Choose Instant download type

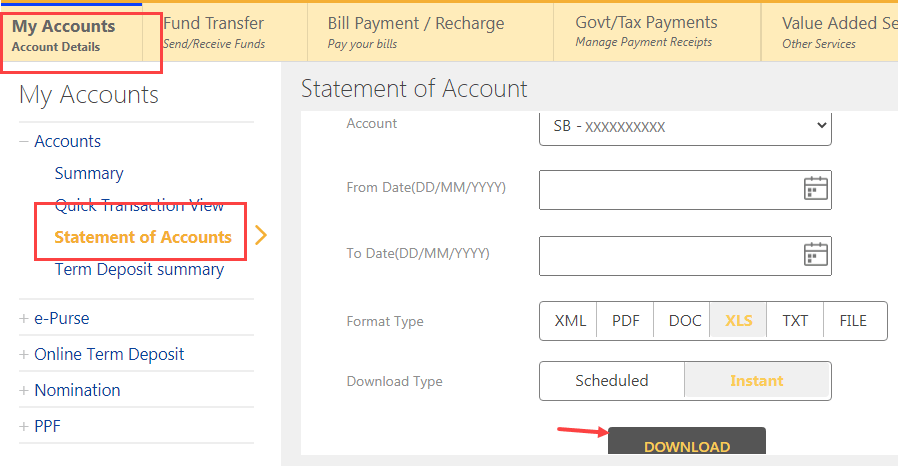point(757,381)
